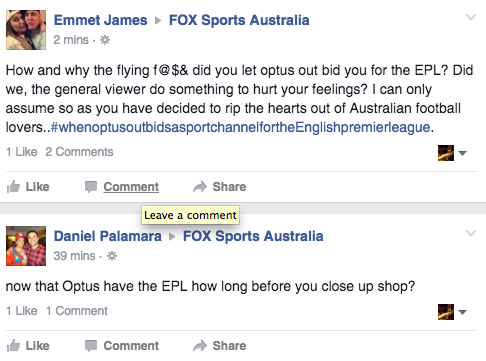
Task: Click the Like thumbs-up icon on Daniel Palamara's post
Action: [x=13, y=346]
